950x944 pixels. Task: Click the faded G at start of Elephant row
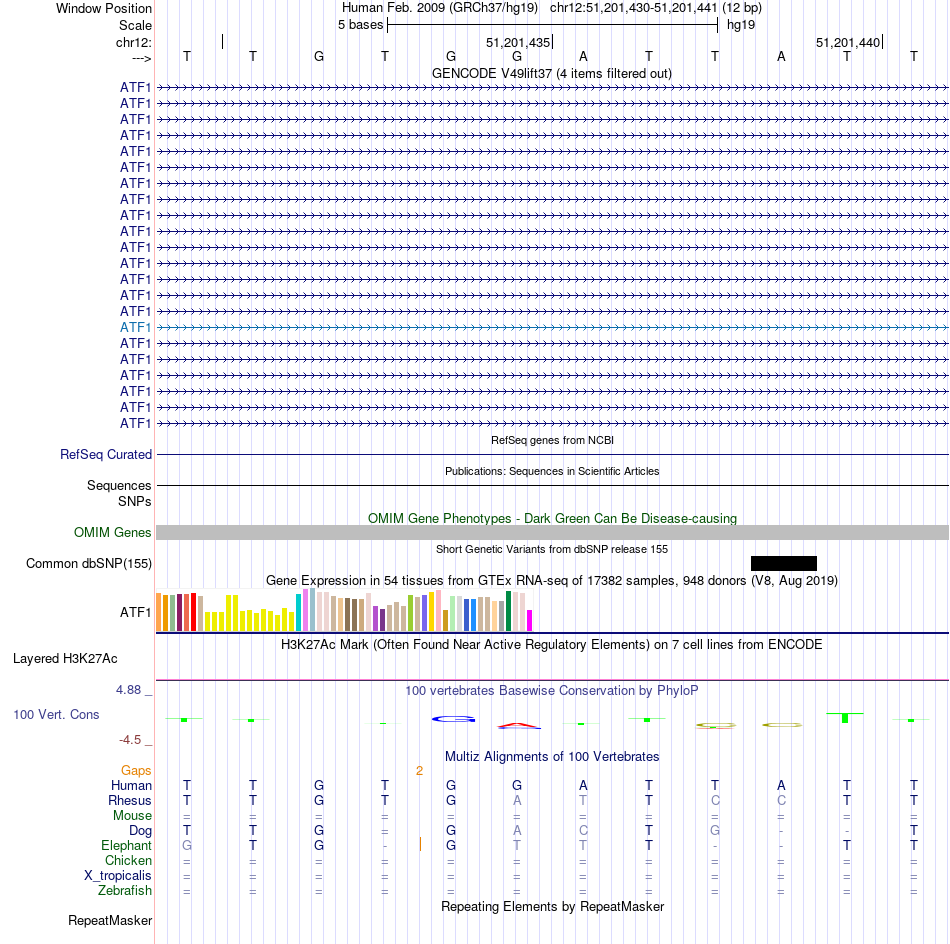coord(187,845)
